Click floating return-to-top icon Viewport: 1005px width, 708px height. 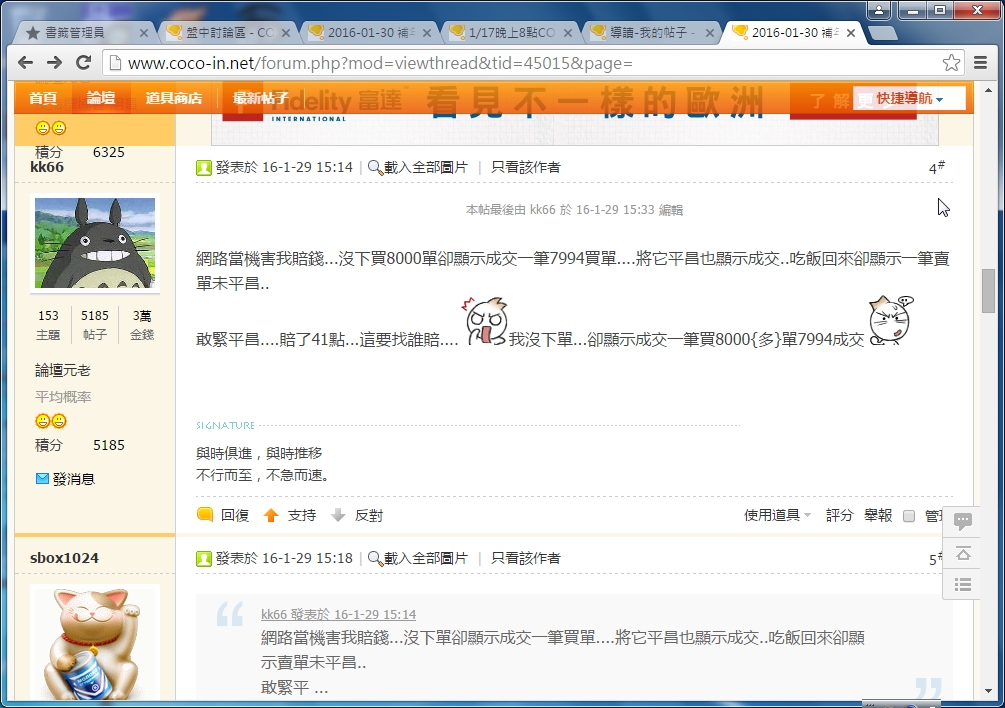(x=962, y=553)
